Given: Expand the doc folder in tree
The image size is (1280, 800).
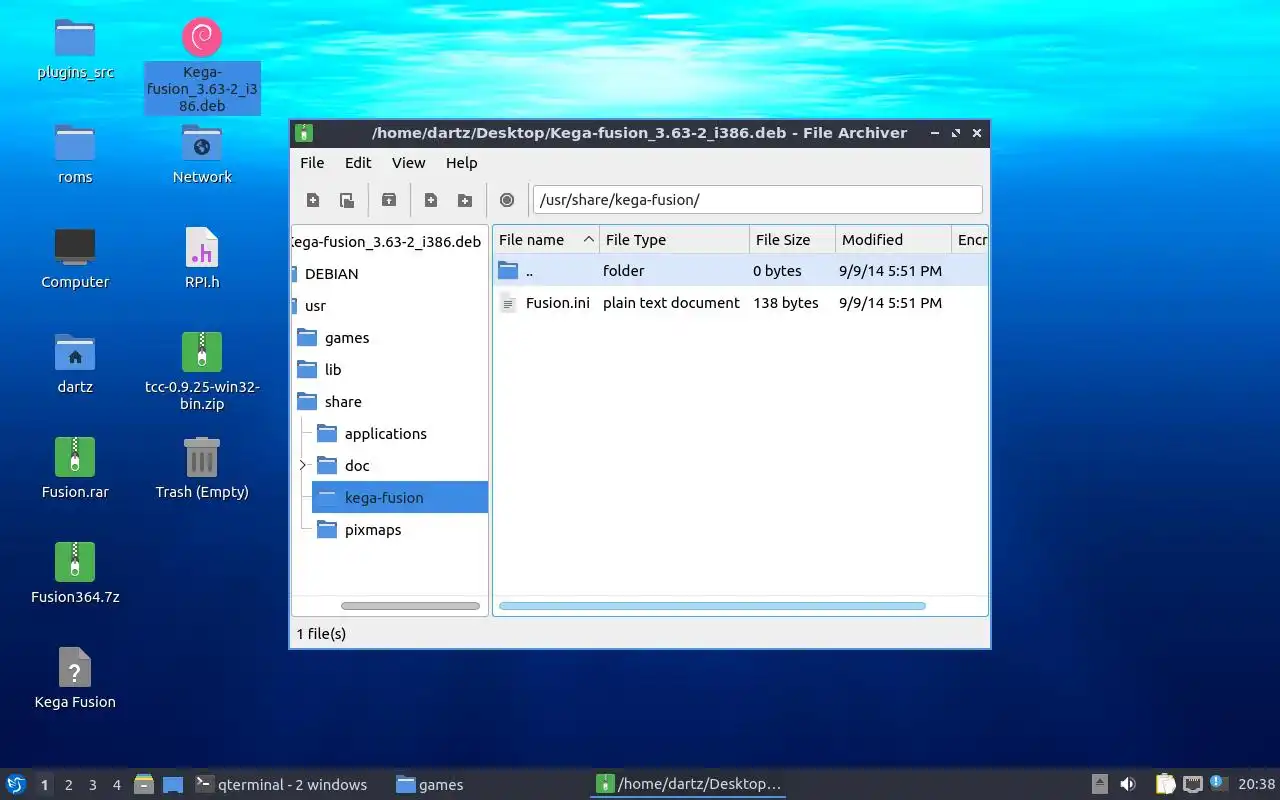Looking at the screenshot, I should tap(302, 465).
